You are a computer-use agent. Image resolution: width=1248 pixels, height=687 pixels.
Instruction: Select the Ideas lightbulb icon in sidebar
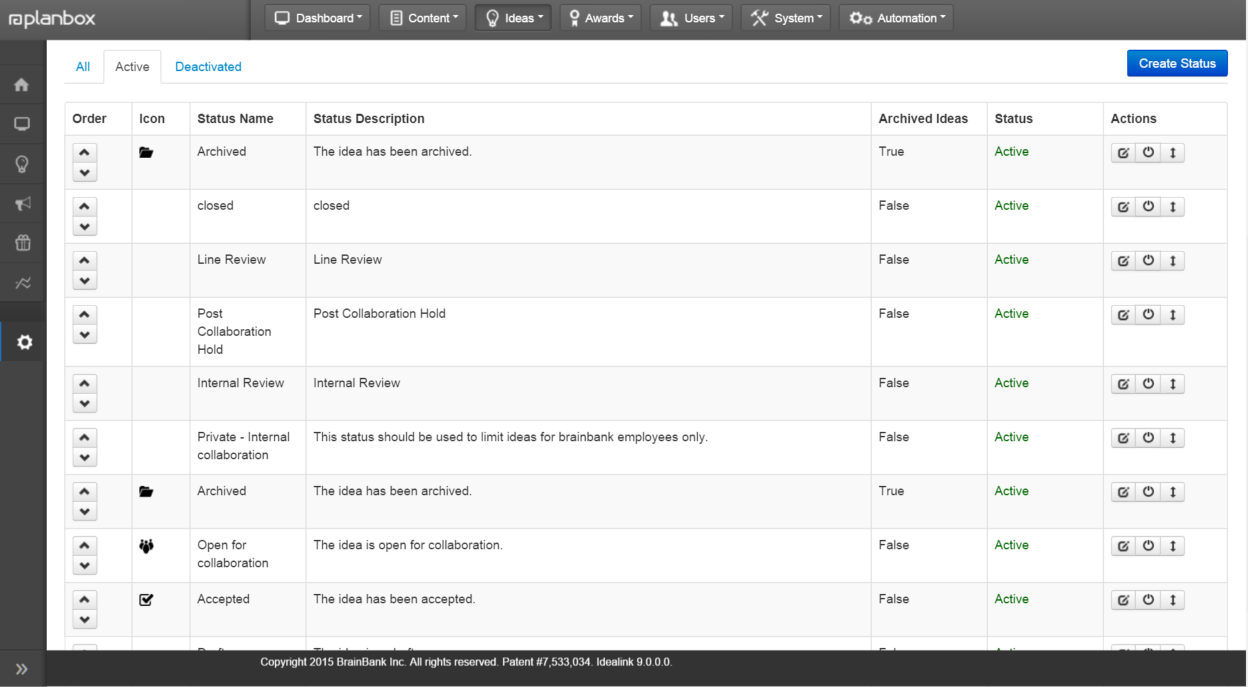[x=22, y=163]
